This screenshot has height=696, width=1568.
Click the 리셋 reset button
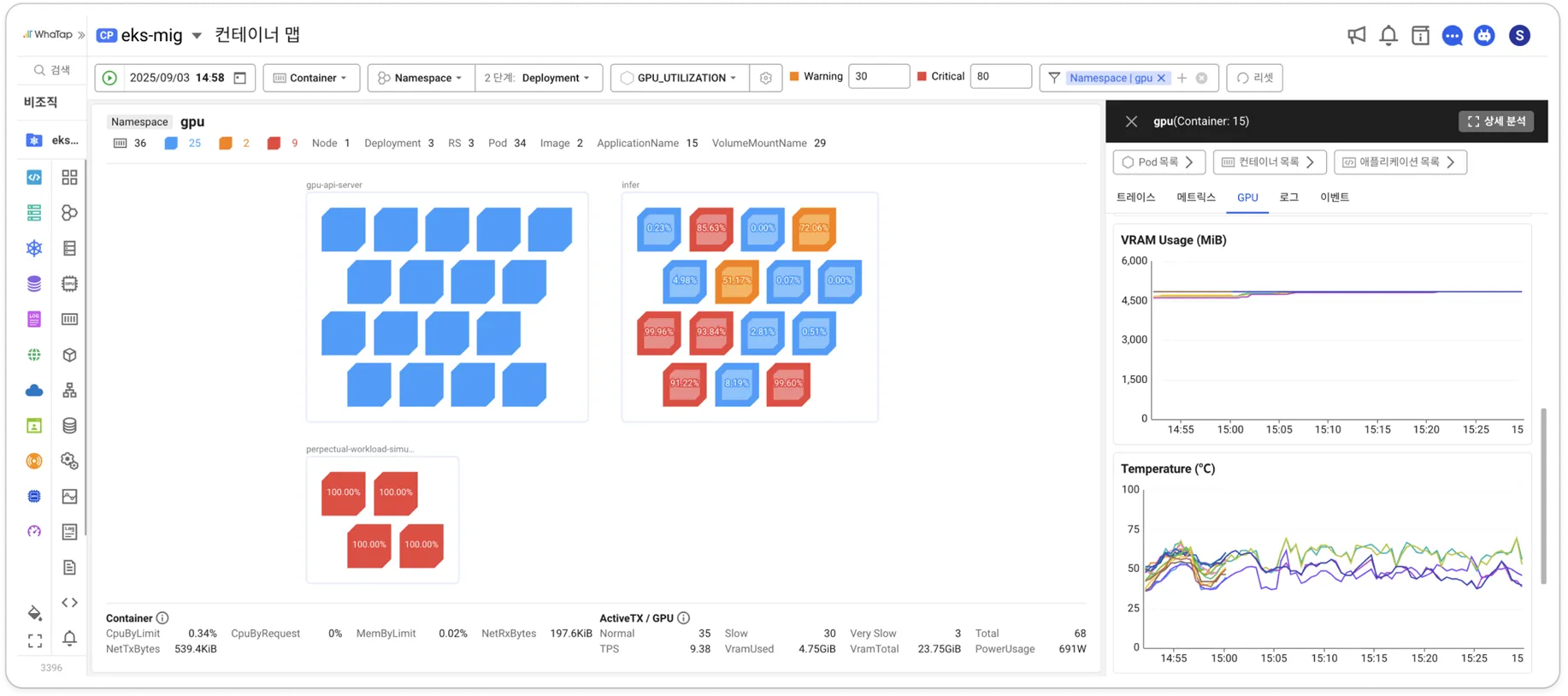click(1254, 78)
